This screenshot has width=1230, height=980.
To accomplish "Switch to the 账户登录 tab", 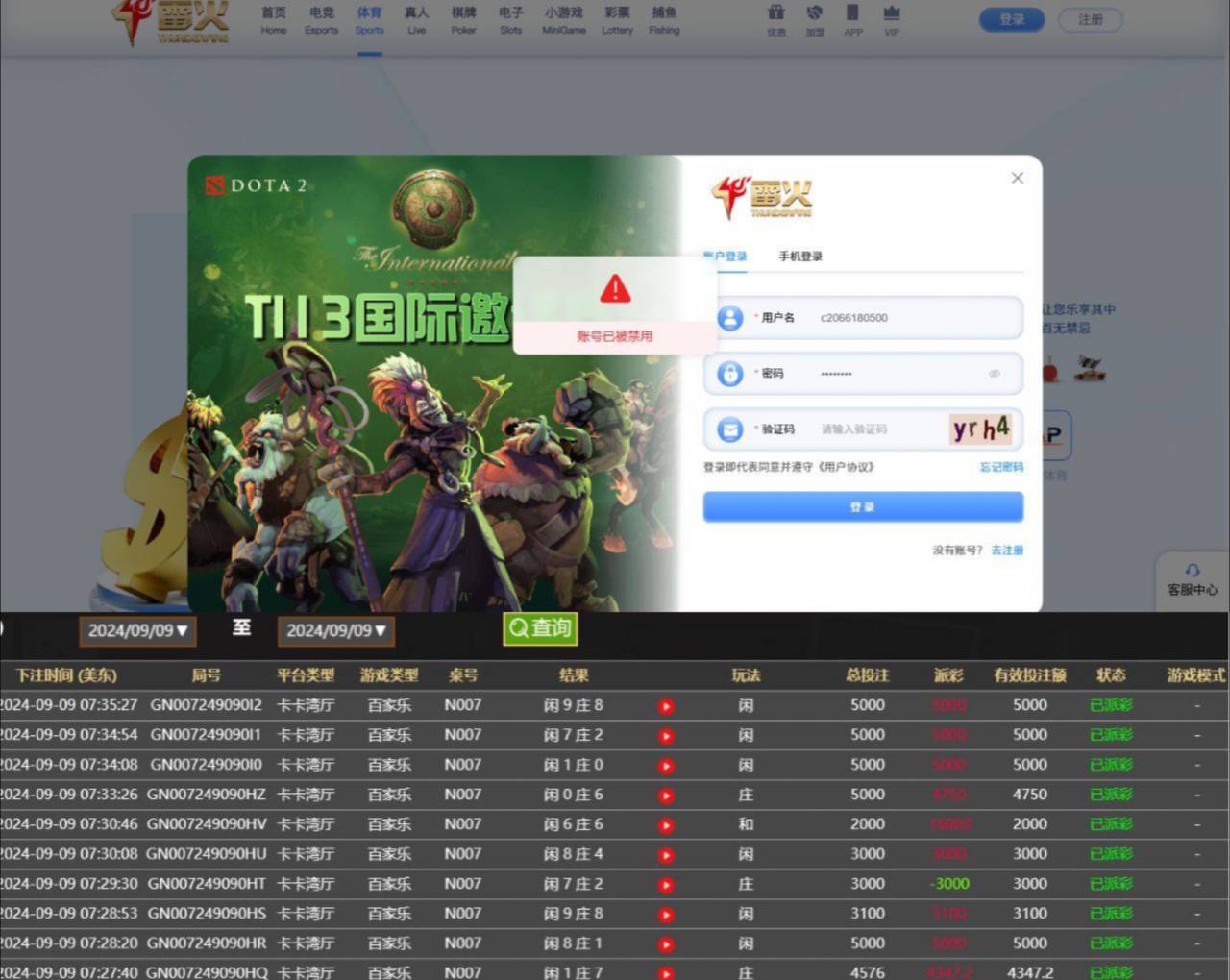I will point(726,257).
